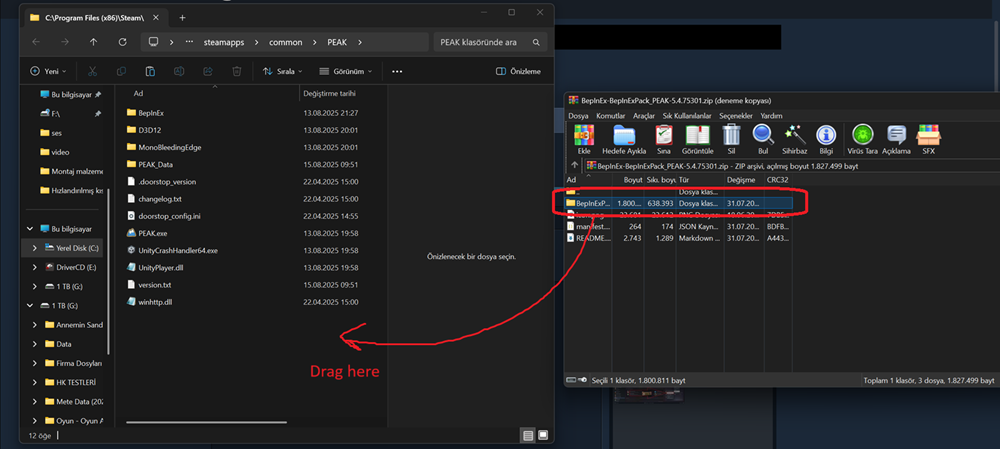Screen dimensions: 1000x449
Task: Click the Sil trash icon in WinRAR
Action: [x=732, y=135]
